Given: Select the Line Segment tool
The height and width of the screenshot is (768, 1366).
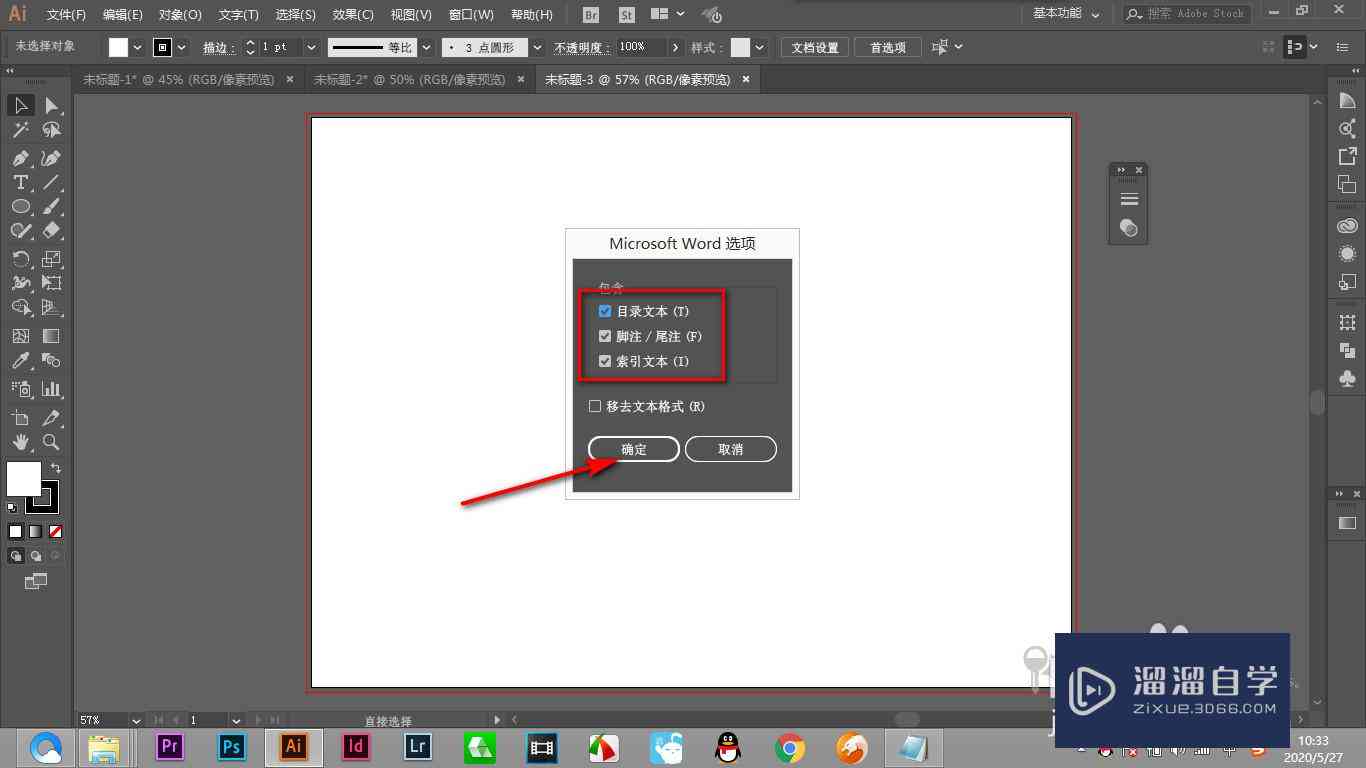Looking at the screenshot, I should coord(51,182).
